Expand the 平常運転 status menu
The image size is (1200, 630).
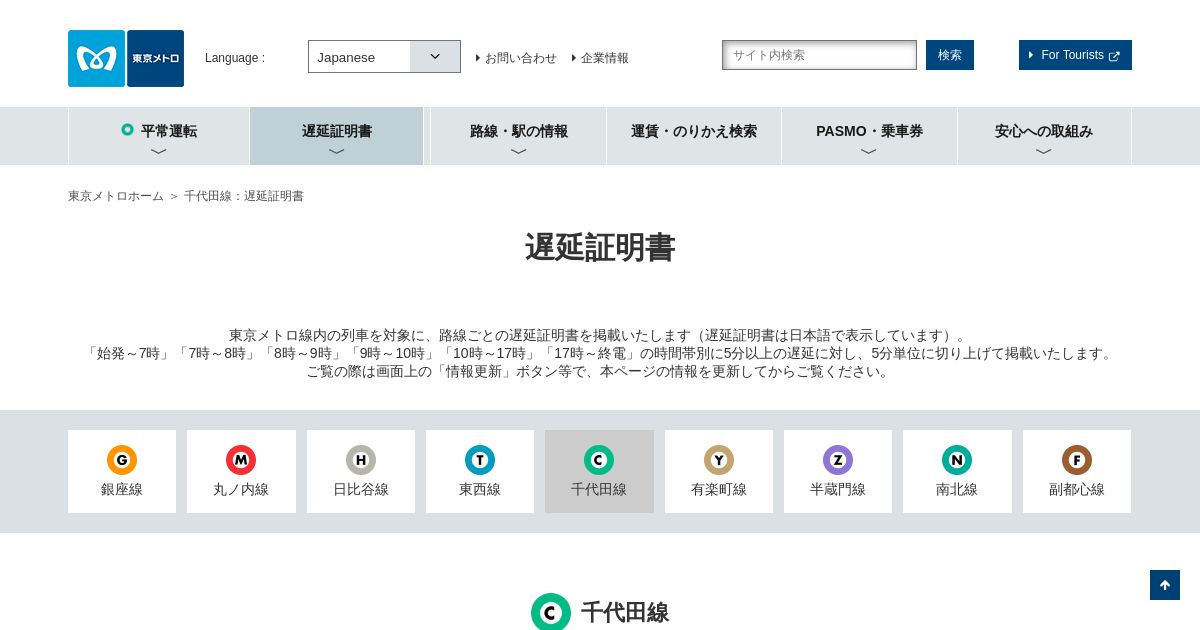(159, 136)
